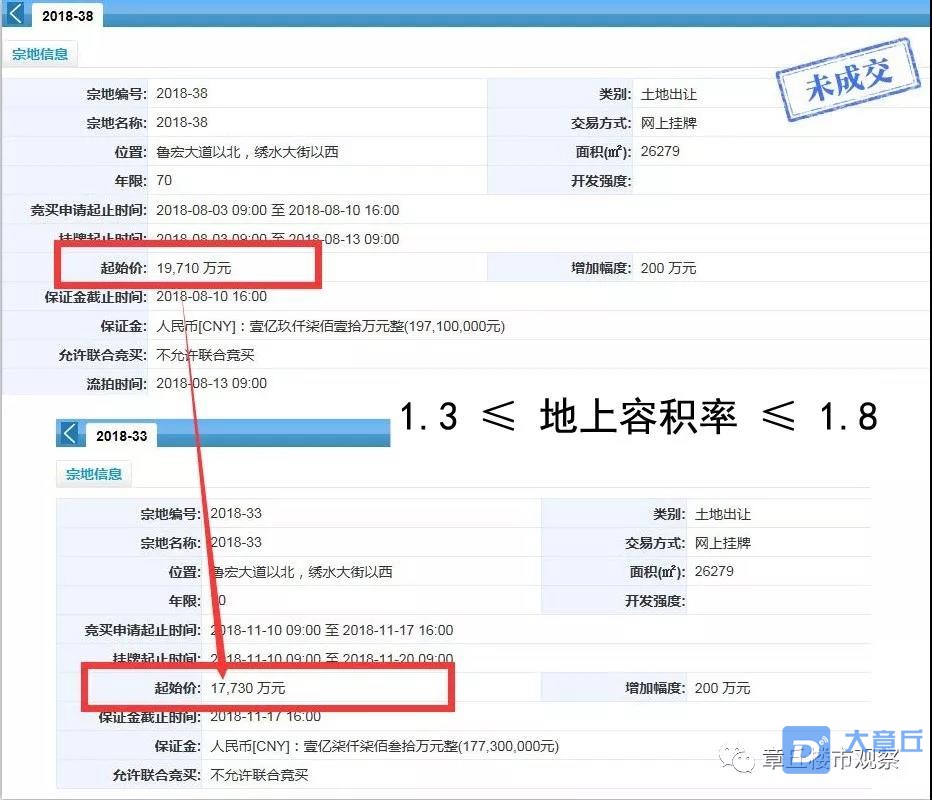Click the 年限 value 70
This screenshot has width=932, height=800.
(164, 180)
